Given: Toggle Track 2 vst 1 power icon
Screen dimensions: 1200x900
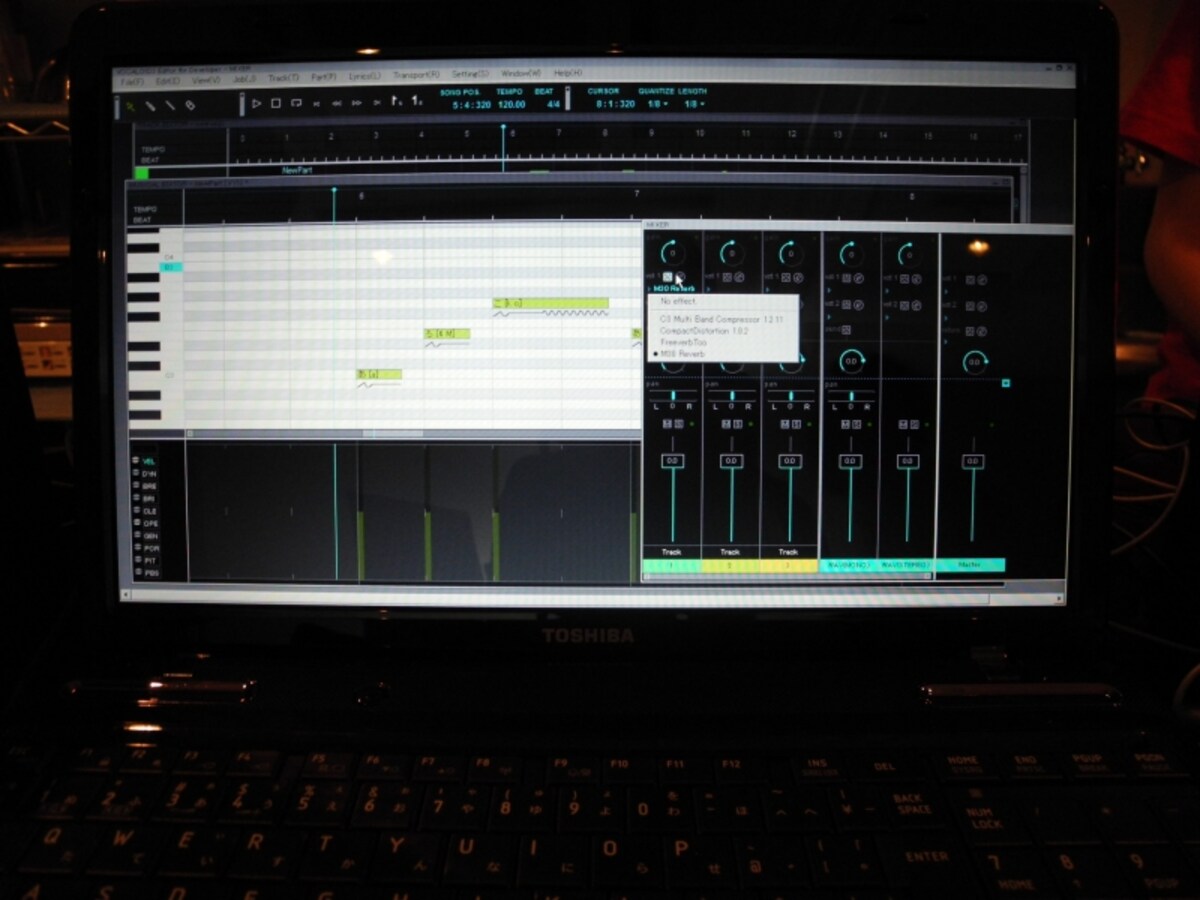Looking at the screenshot, I should click(727, 277).
